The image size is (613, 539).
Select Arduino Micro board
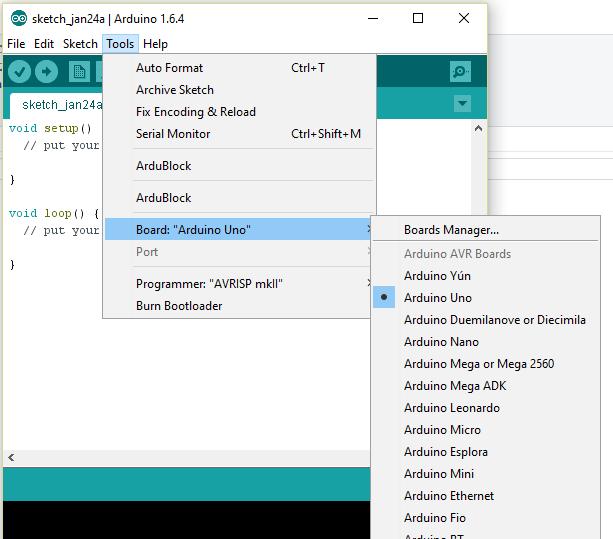[485, 430]
